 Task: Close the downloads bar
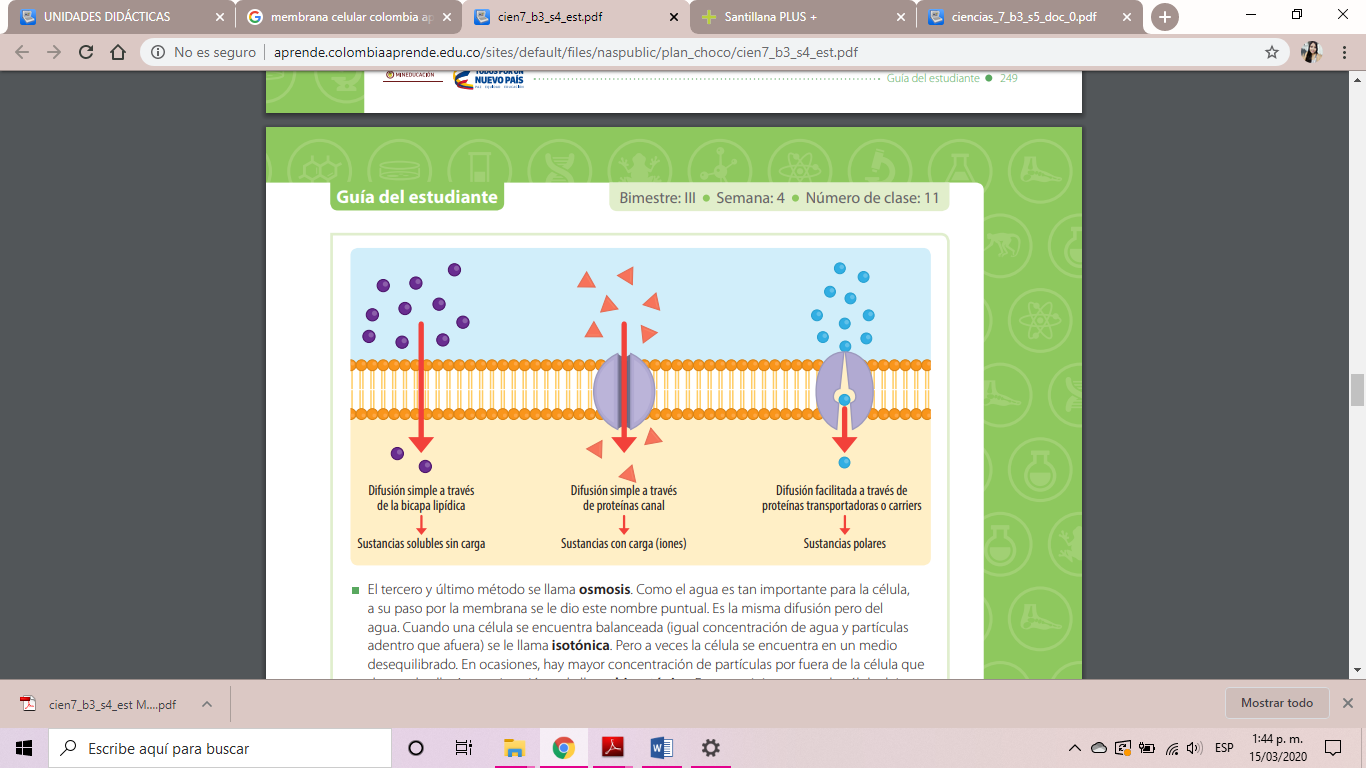pyautogui.click(x=1347, y=703)
